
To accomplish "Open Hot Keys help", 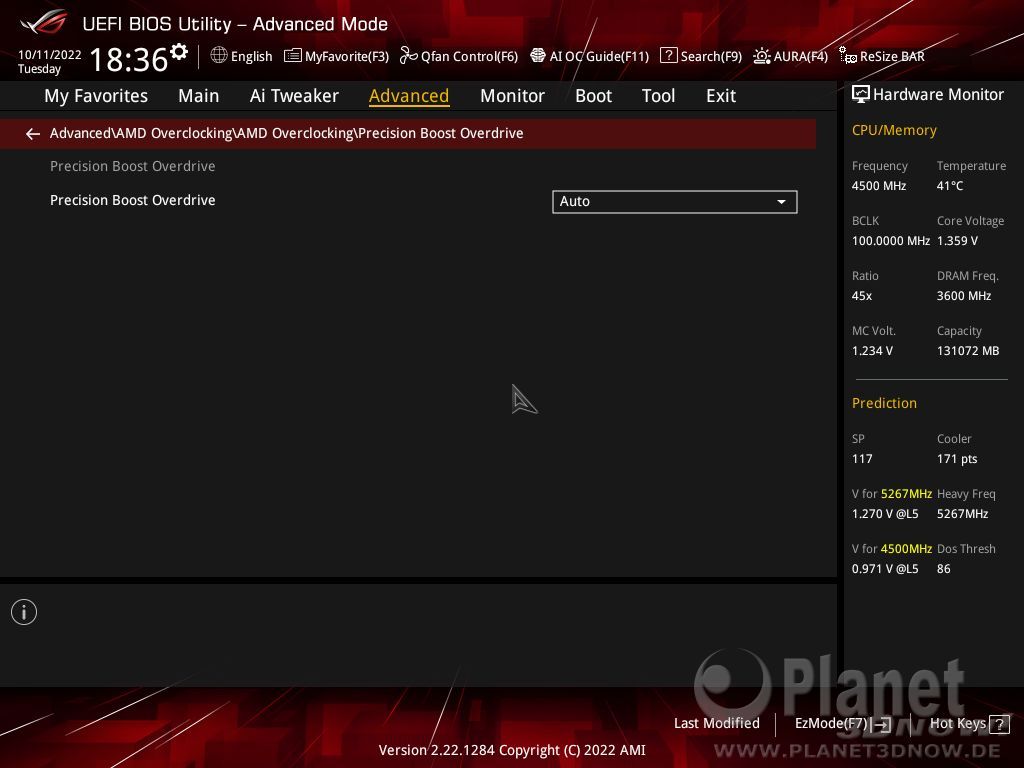I will pos(957,724).
